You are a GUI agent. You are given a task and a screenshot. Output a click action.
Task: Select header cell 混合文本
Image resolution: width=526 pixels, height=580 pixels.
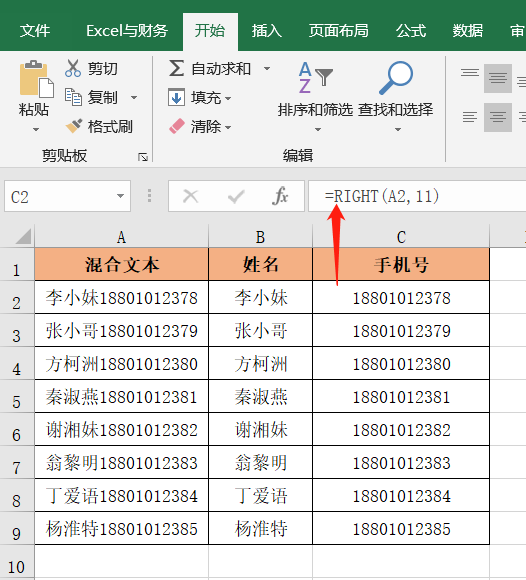[122, 264]
